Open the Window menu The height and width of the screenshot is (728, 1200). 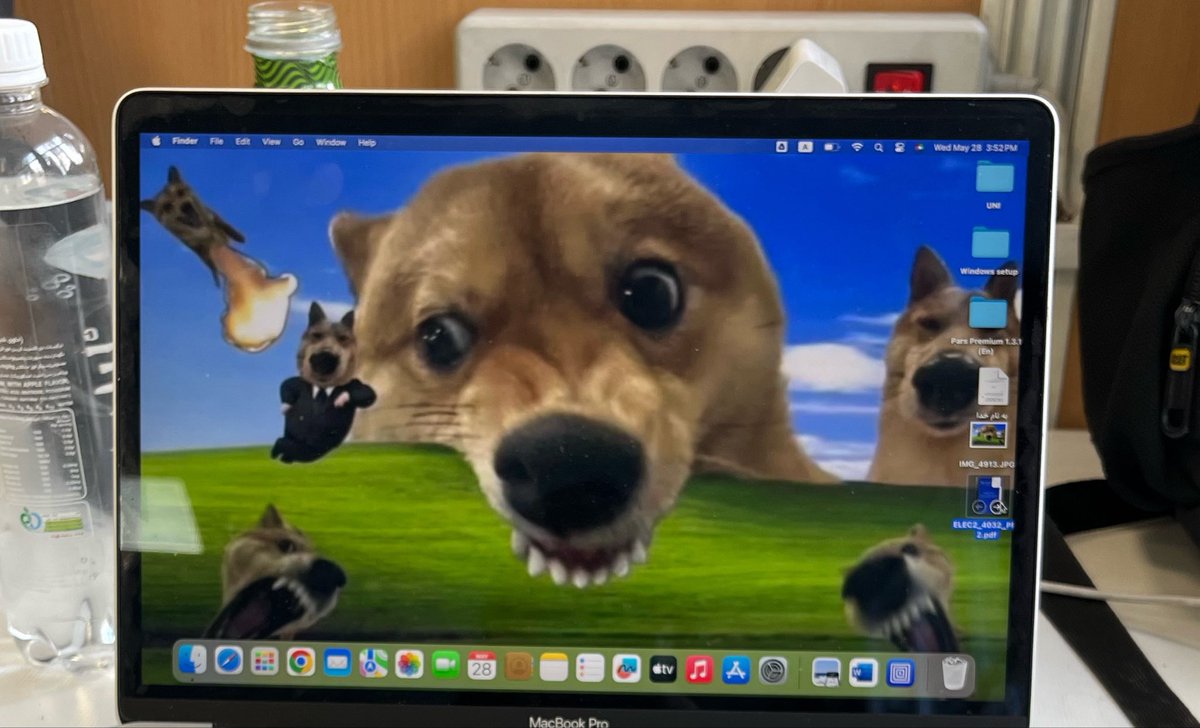(331, 142)
